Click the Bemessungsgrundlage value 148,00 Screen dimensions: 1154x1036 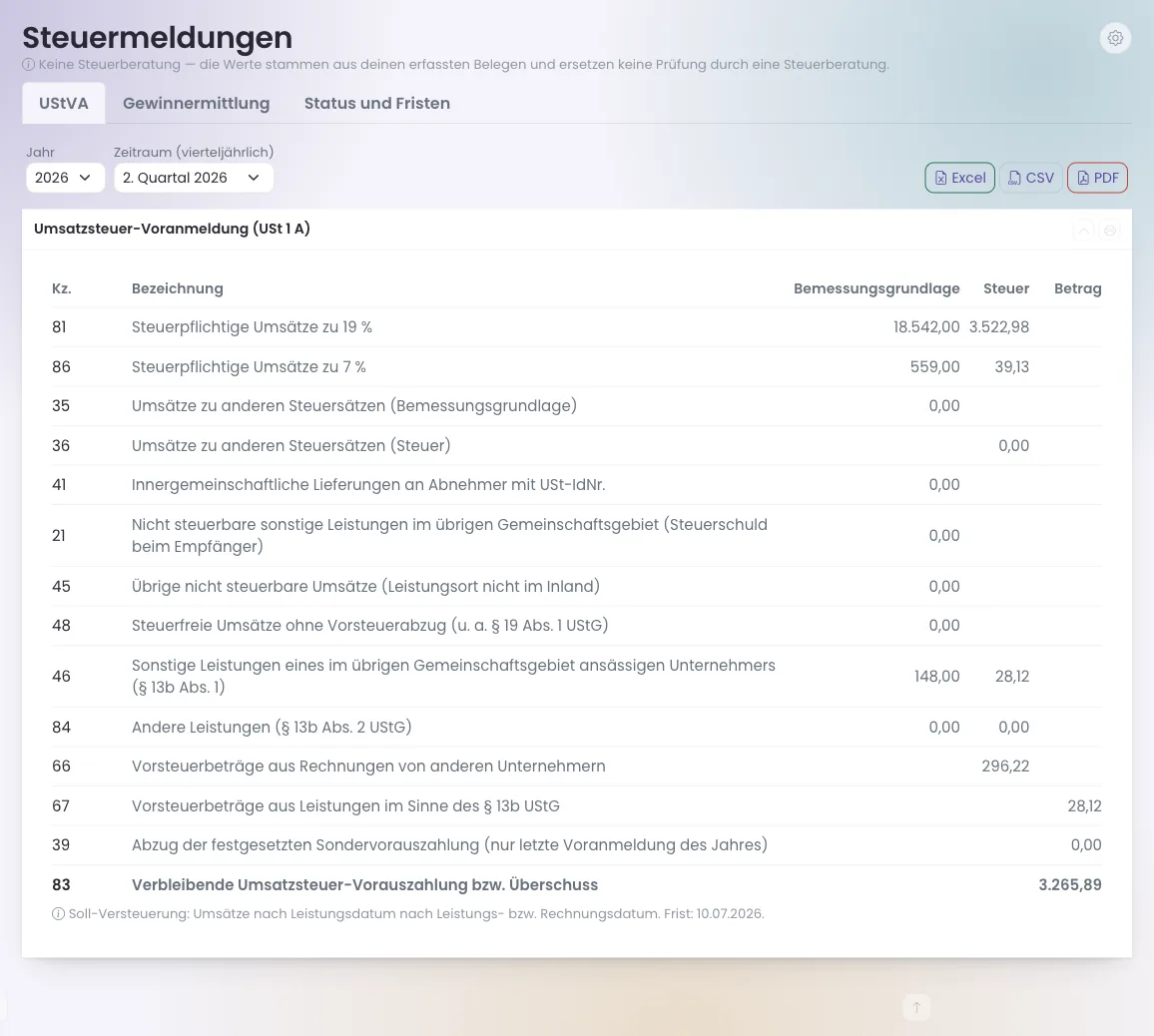point(937,677)
